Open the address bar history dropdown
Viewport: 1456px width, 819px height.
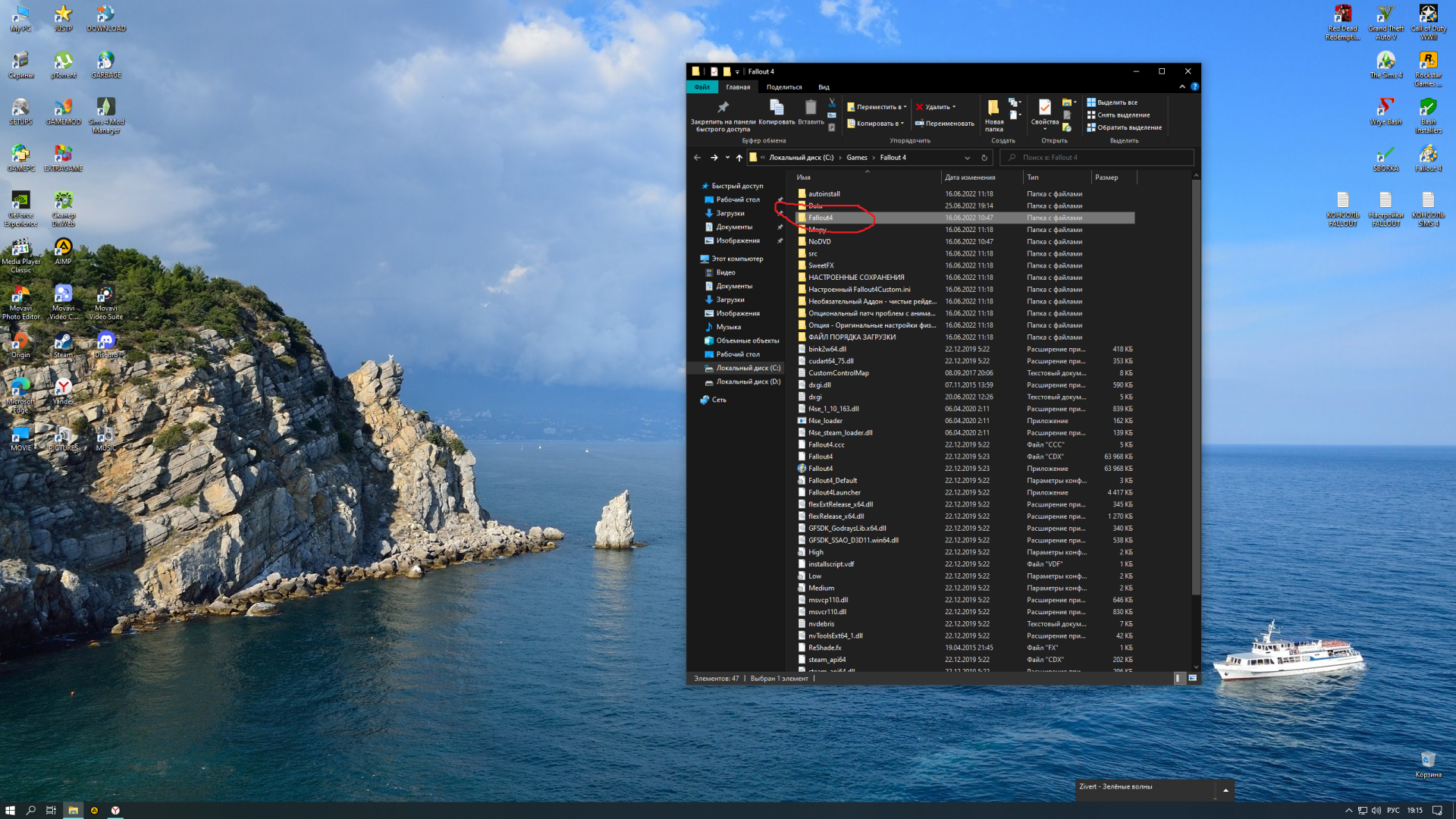(x=967, y=158)
